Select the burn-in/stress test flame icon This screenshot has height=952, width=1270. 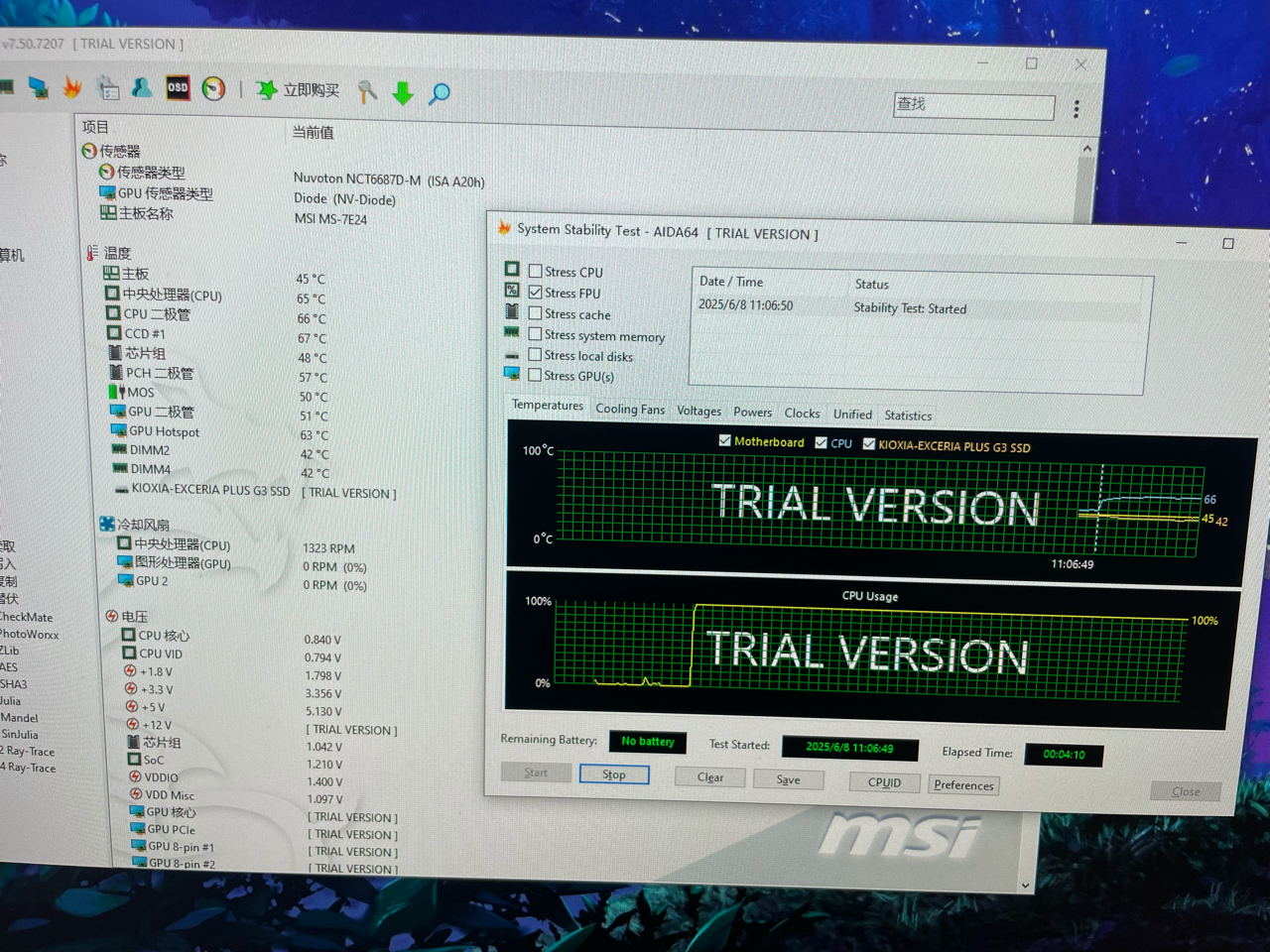pos(71,88)
